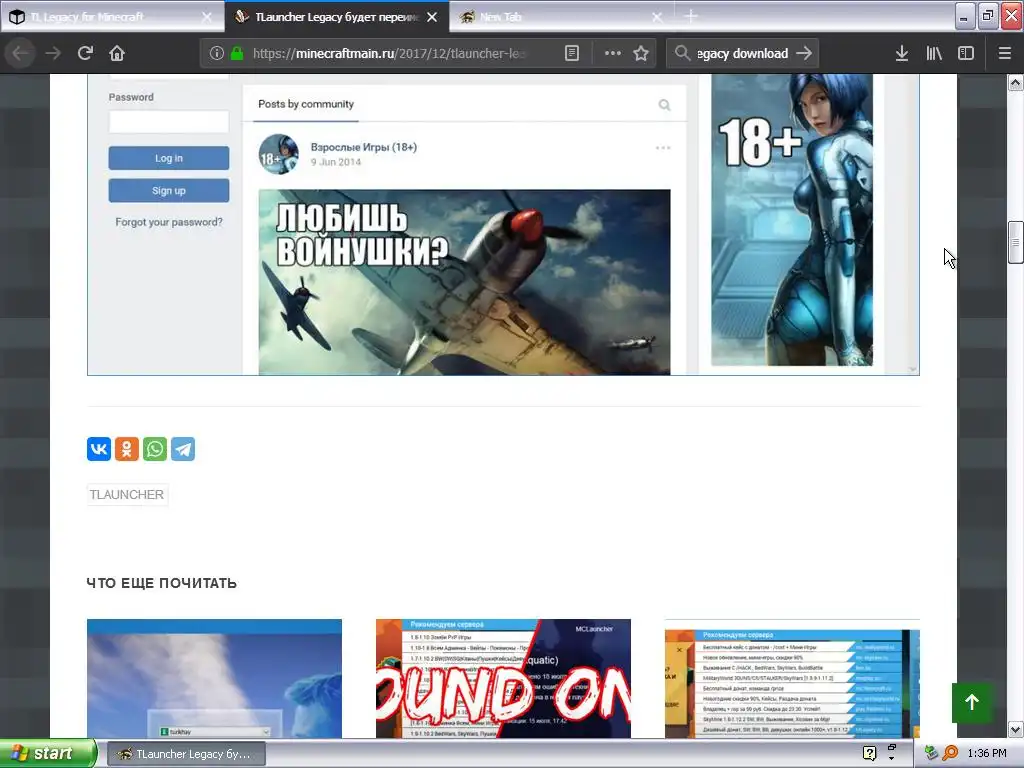
Task: Click the page scrollbar down arrow
Action: click(x=1016, y=729)
